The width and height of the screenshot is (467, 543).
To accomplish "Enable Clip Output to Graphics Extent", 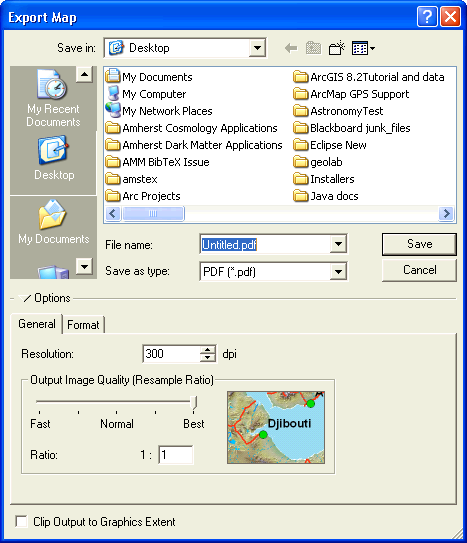I will [21, 521].
